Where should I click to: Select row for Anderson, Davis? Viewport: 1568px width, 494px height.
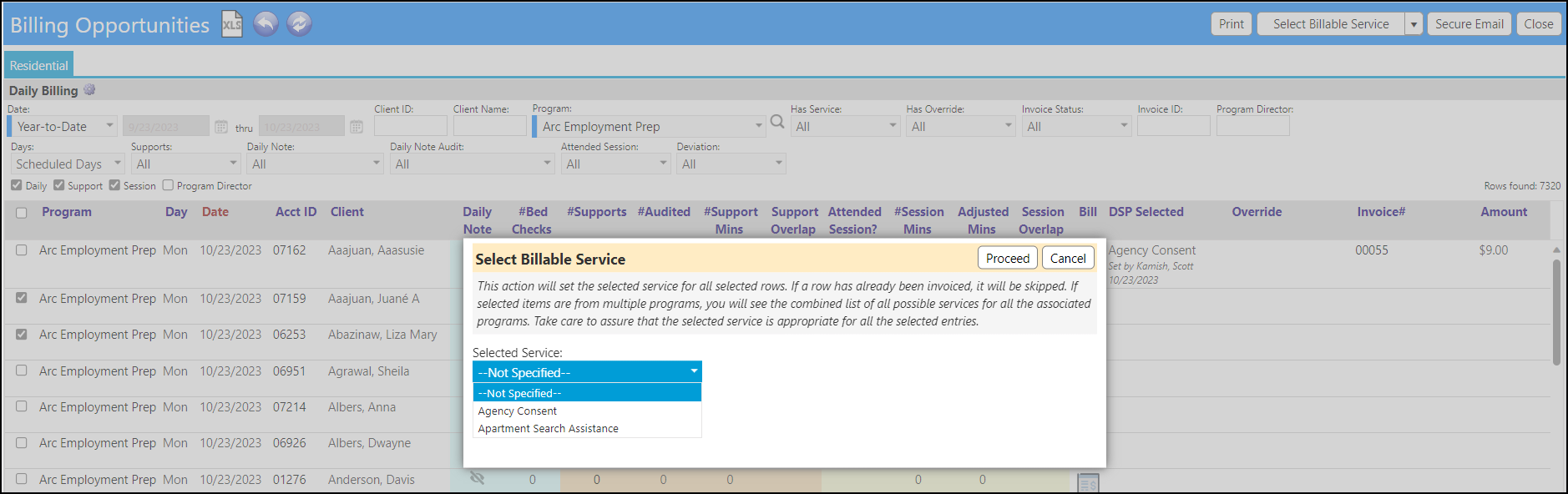click(22, 479)
